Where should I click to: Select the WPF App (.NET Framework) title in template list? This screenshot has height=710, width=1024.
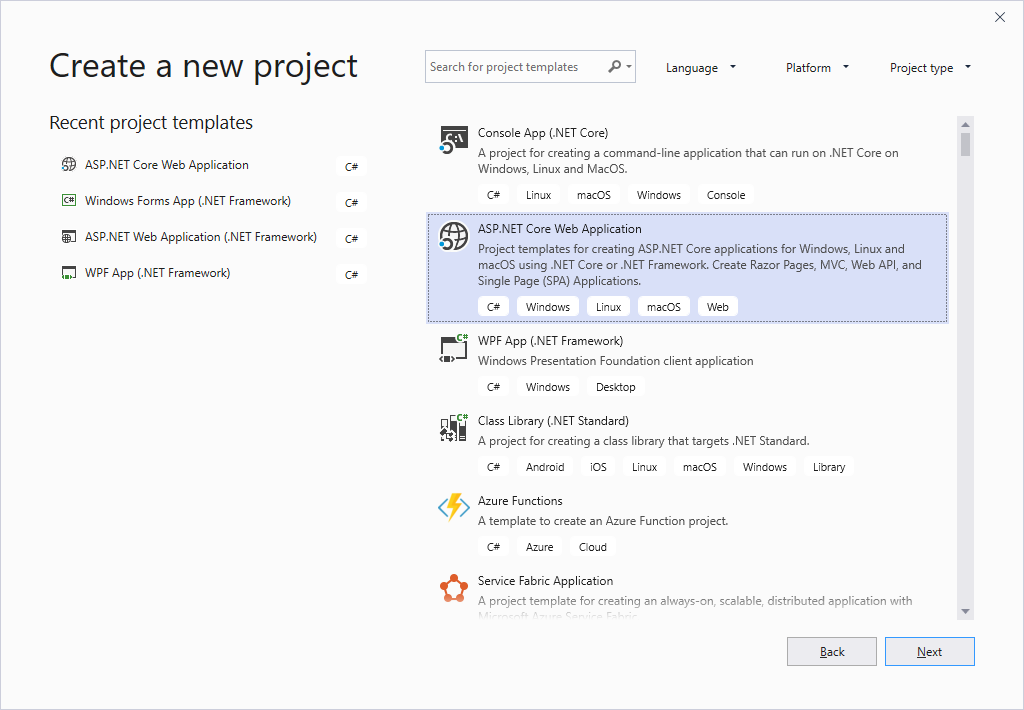click(551, 341)
